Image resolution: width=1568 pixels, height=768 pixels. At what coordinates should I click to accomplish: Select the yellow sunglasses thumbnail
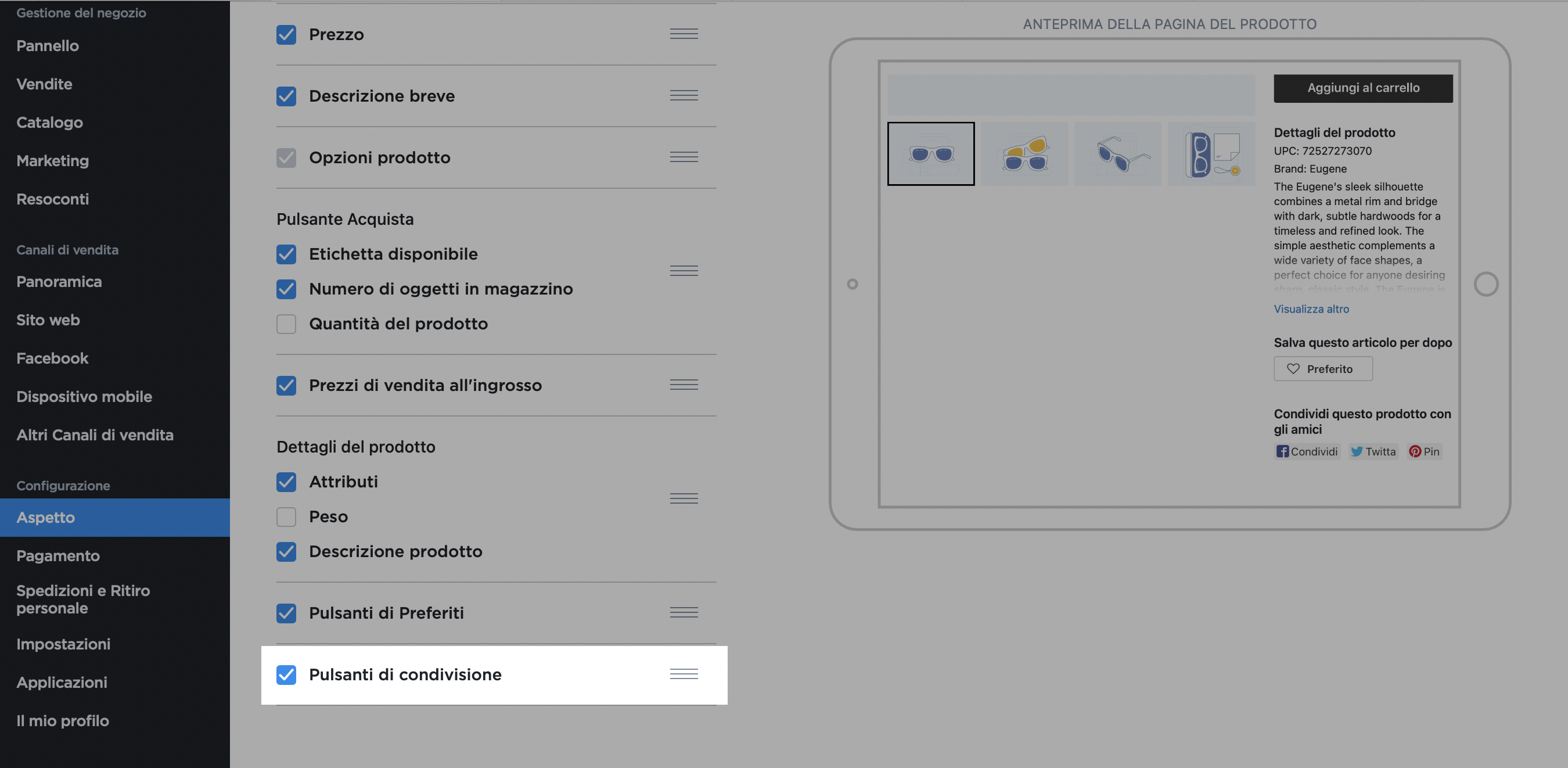click(1024, 153)
